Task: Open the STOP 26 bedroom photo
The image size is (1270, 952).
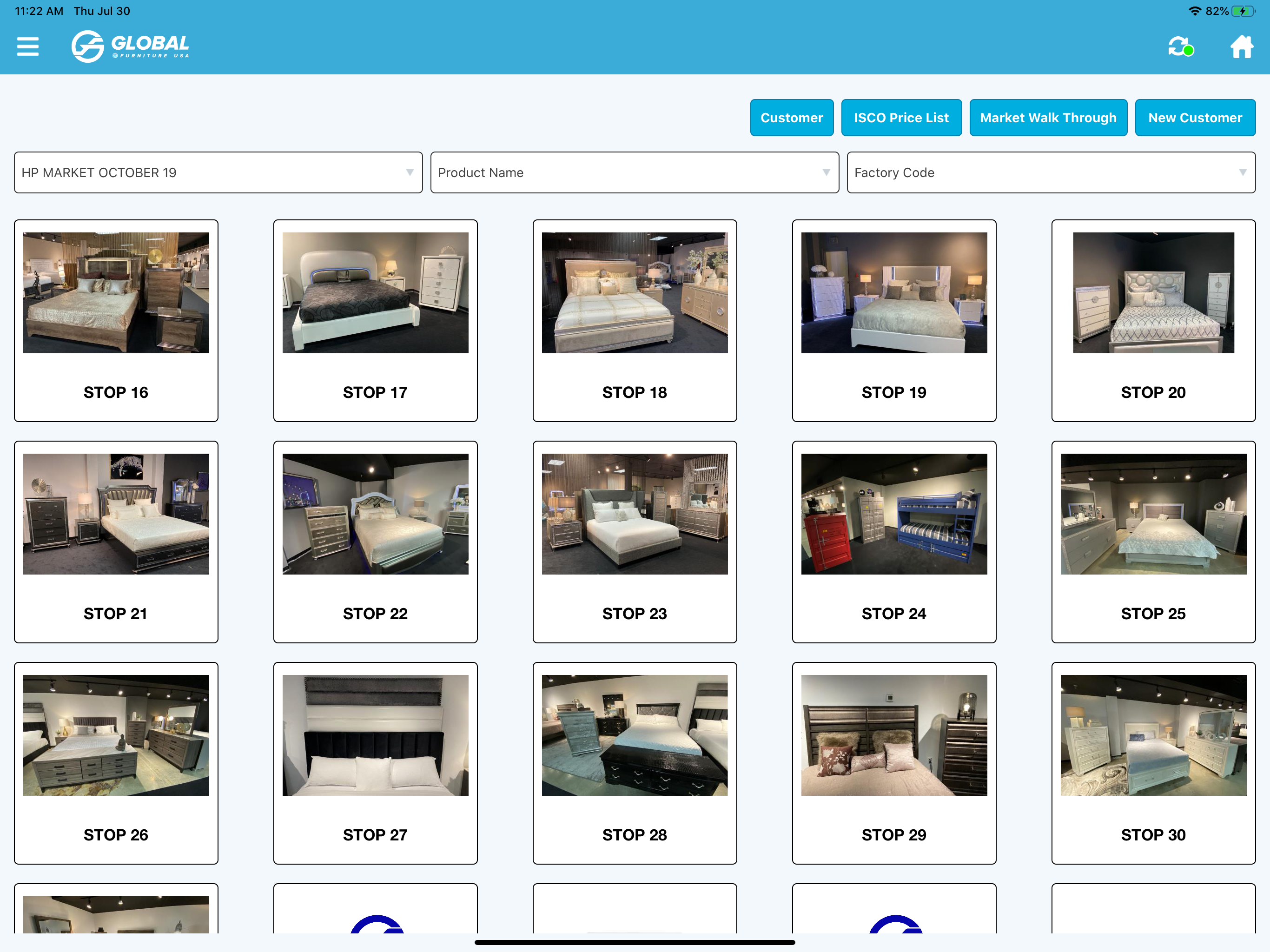Action: point(116,735)
